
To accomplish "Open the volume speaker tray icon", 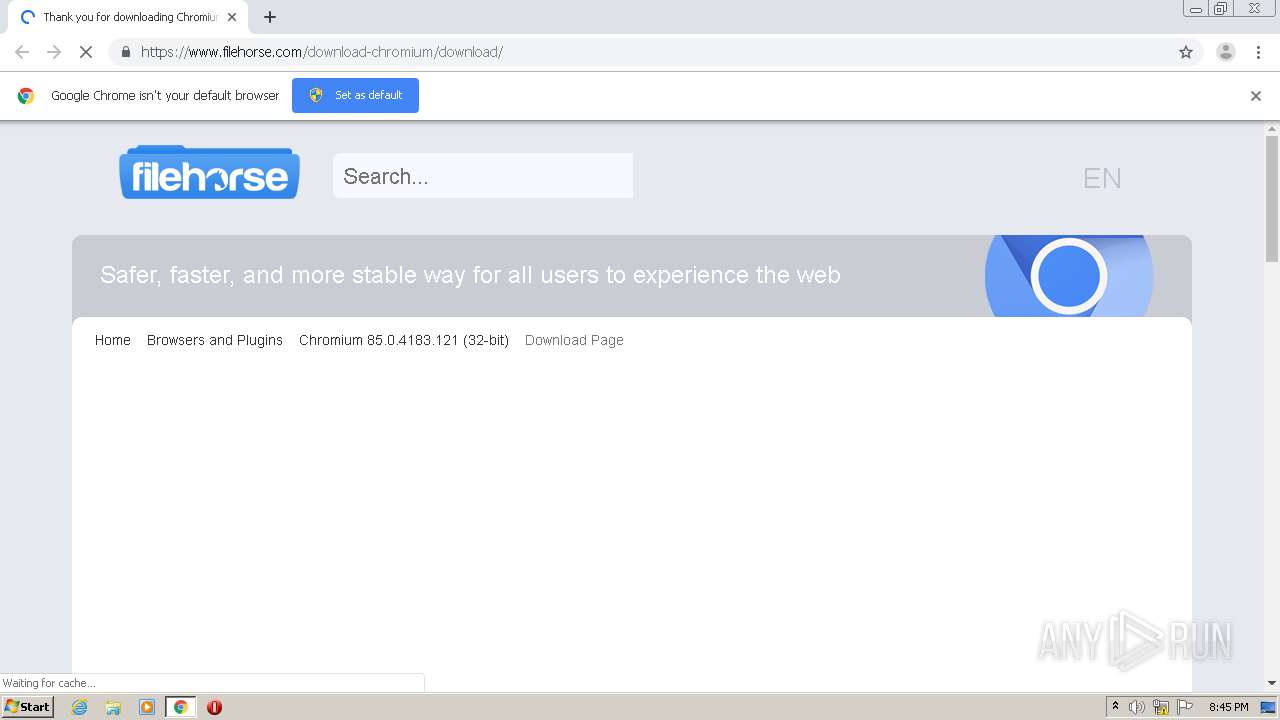I will 1137,707.
